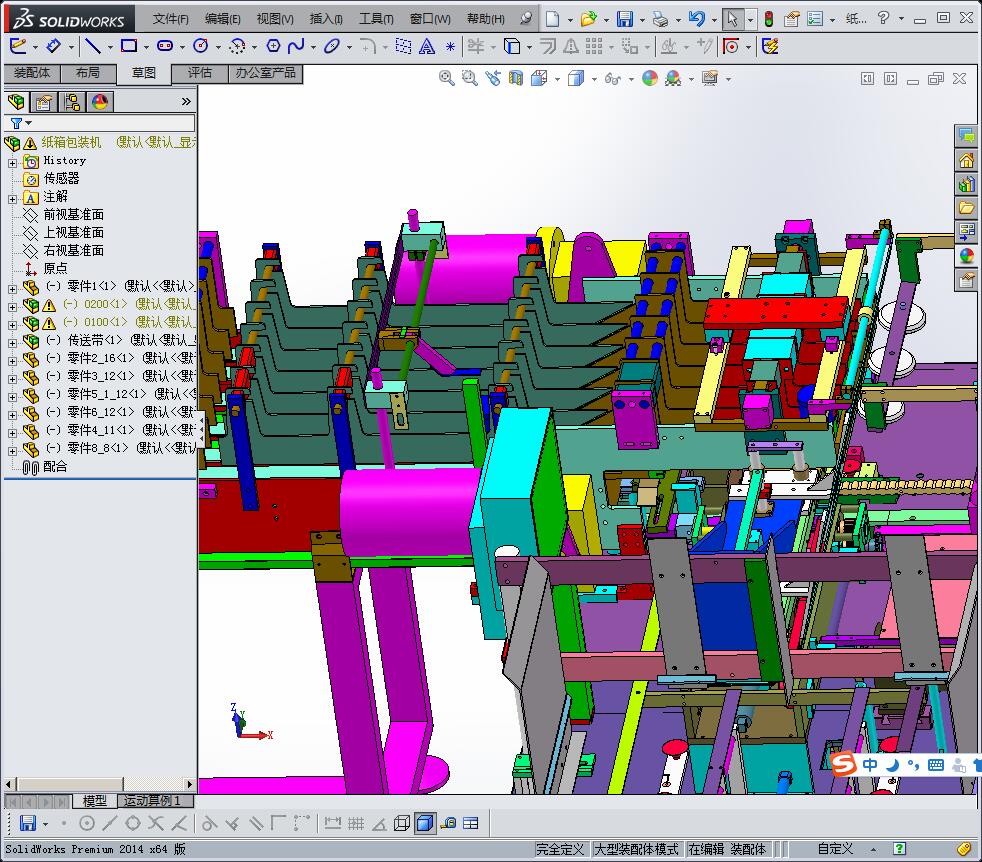Open the 插入(I) menu
The height and width of the screenshot is (862, 982).
pyautogui.click(x=326, y=19)
